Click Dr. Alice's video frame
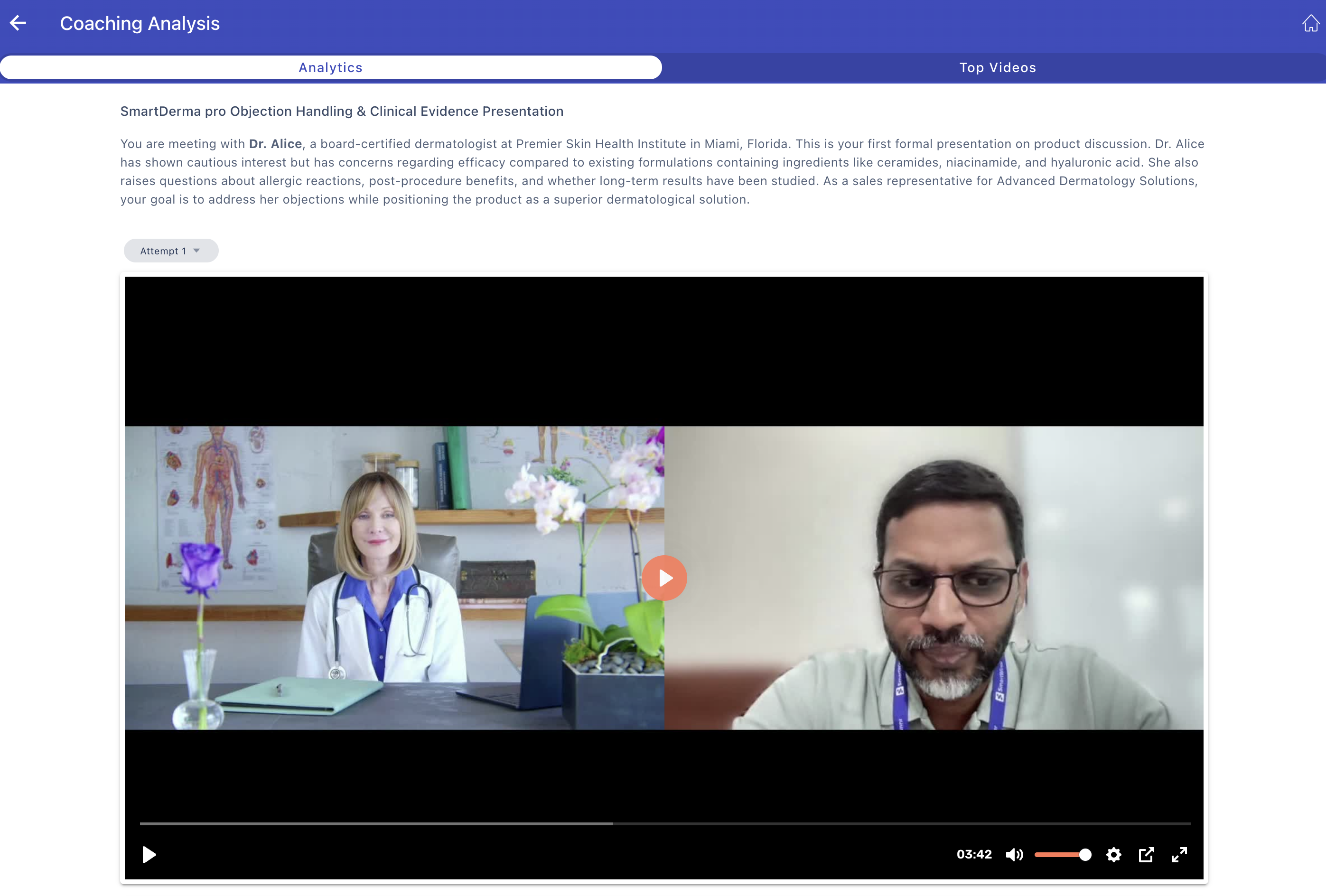Image resolution: width=1326 pixels, height=896 pixels. coord(394,578)
